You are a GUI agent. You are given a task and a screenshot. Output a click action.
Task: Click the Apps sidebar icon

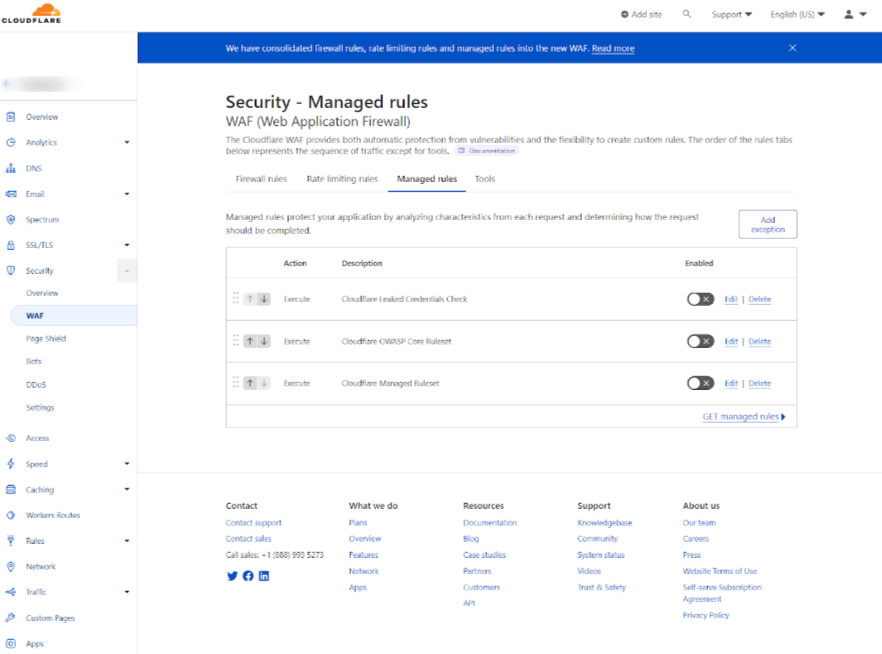tap(11, 643)
